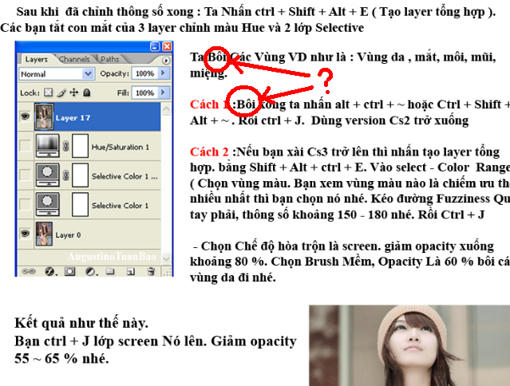Click the lock all padlock icon

(87, 92)
